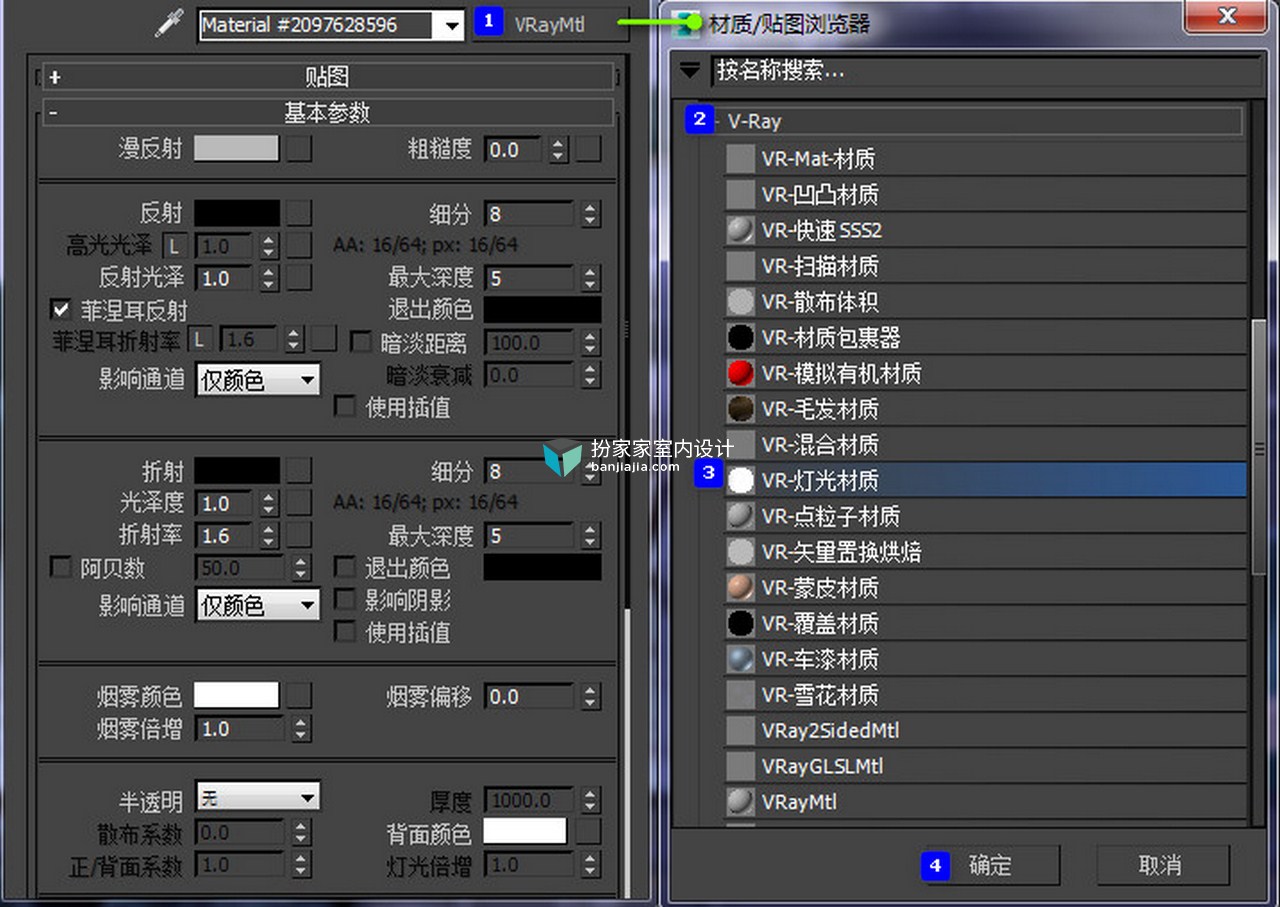Enable reflection 使用插值 checkbox

click(345, 407)
